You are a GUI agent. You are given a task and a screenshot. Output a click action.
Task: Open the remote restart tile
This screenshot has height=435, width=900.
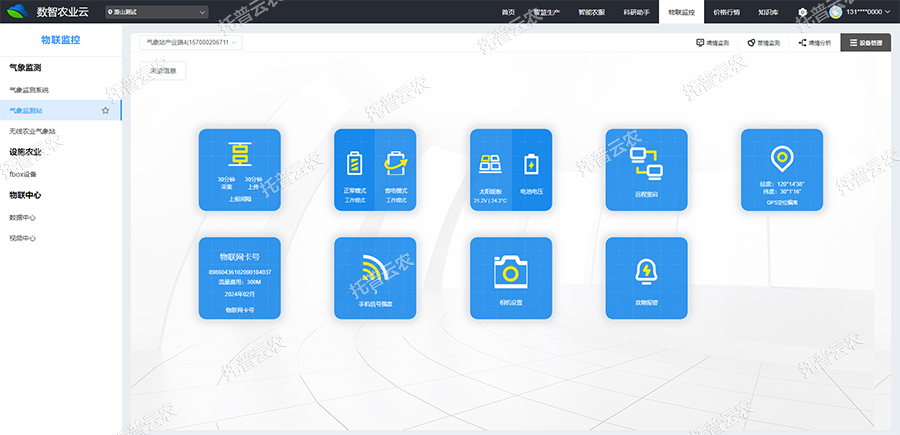tap(646, 169)
